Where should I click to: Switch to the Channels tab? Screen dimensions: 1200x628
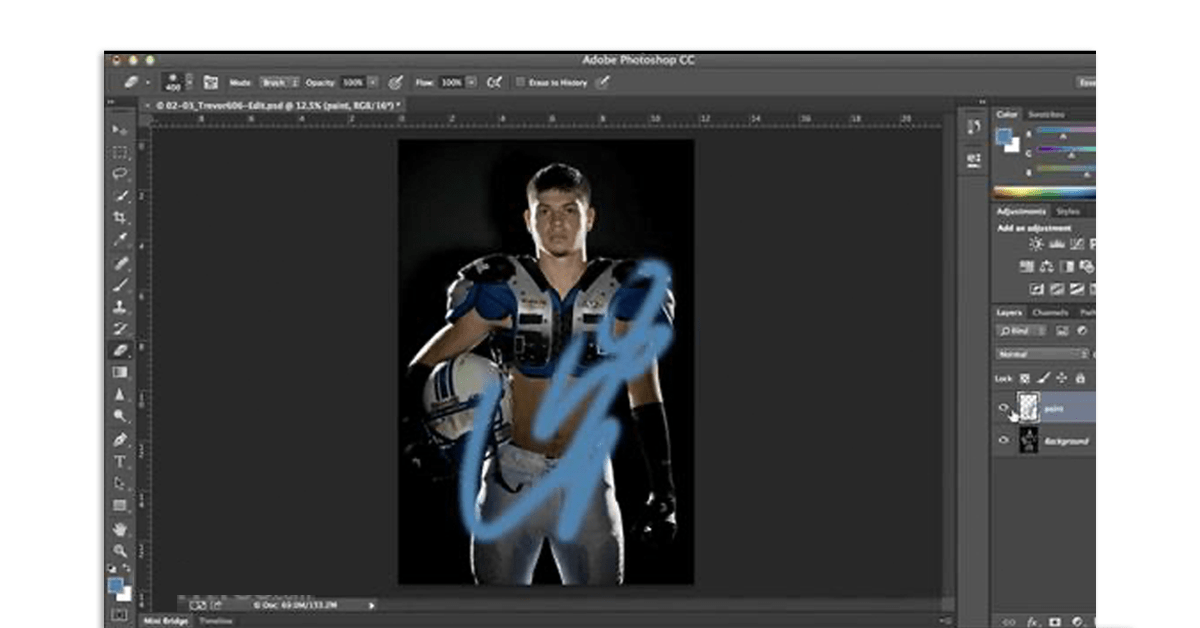point(1049,313)
